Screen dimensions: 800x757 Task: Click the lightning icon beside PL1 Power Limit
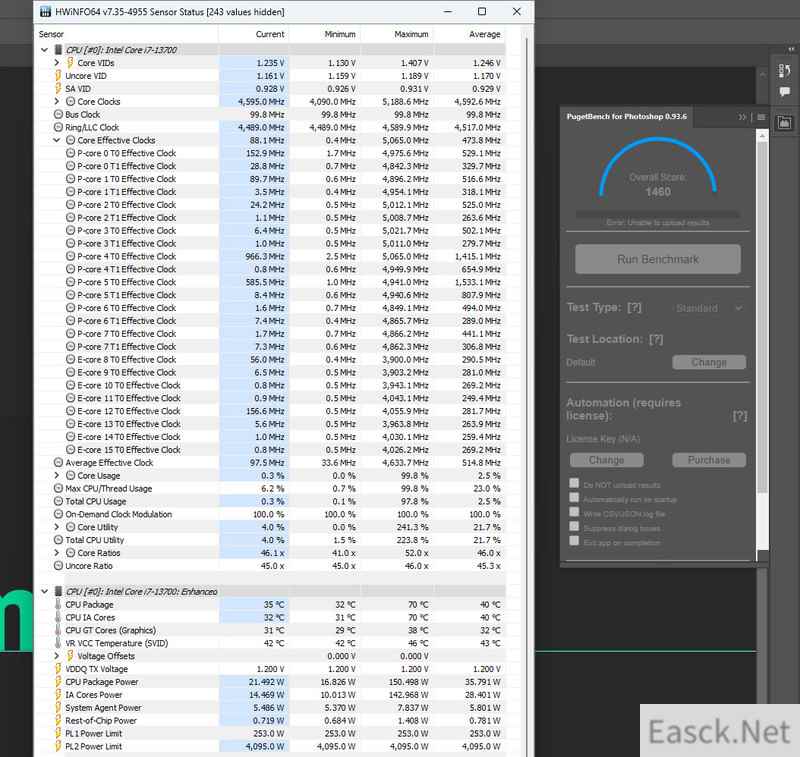58,734
